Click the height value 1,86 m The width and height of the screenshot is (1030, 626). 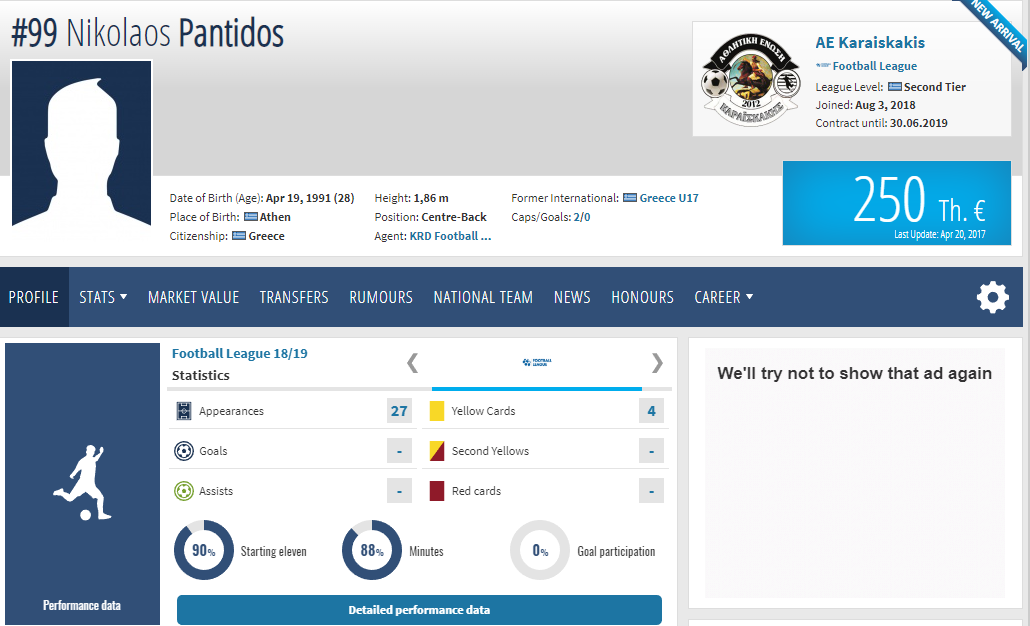431,198
